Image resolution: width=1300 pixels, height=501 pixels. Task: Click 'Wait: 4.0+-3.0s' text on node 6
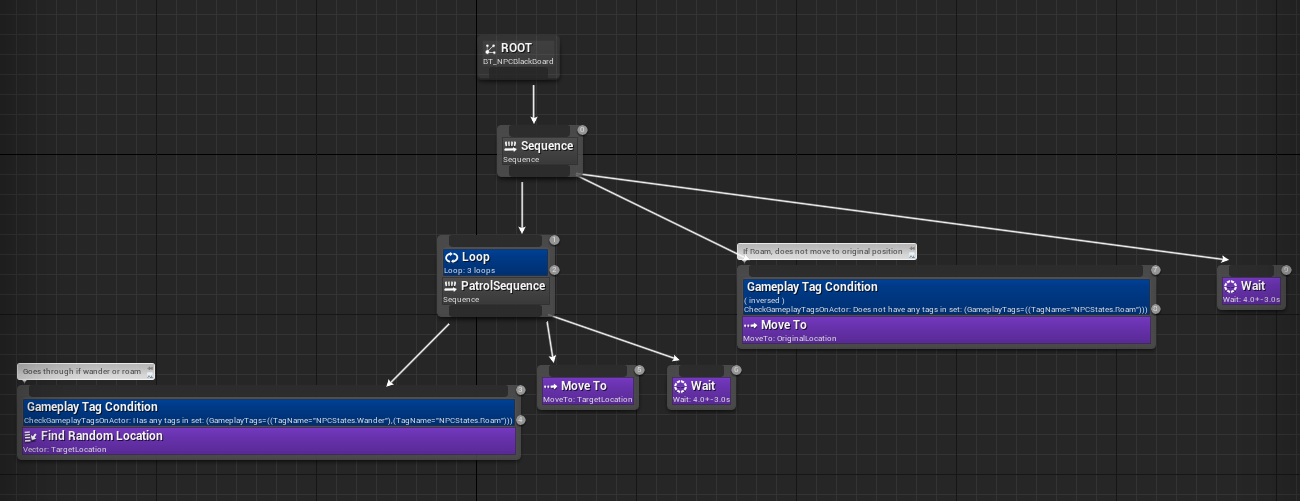[x=702, y=400]
